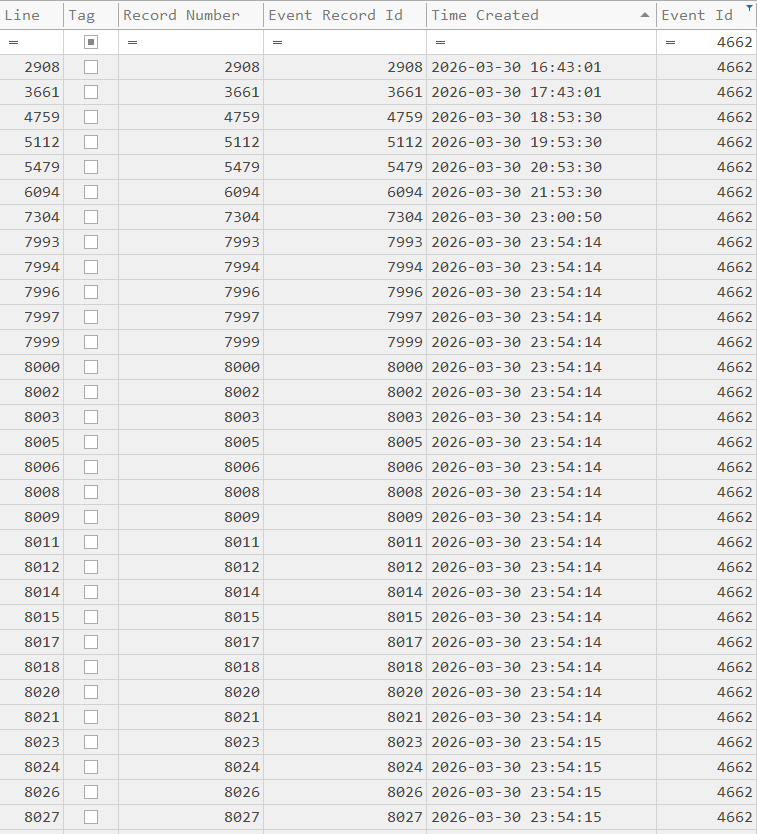
Task: Click Event Record Id cell 7997
Action: point(345,317)
